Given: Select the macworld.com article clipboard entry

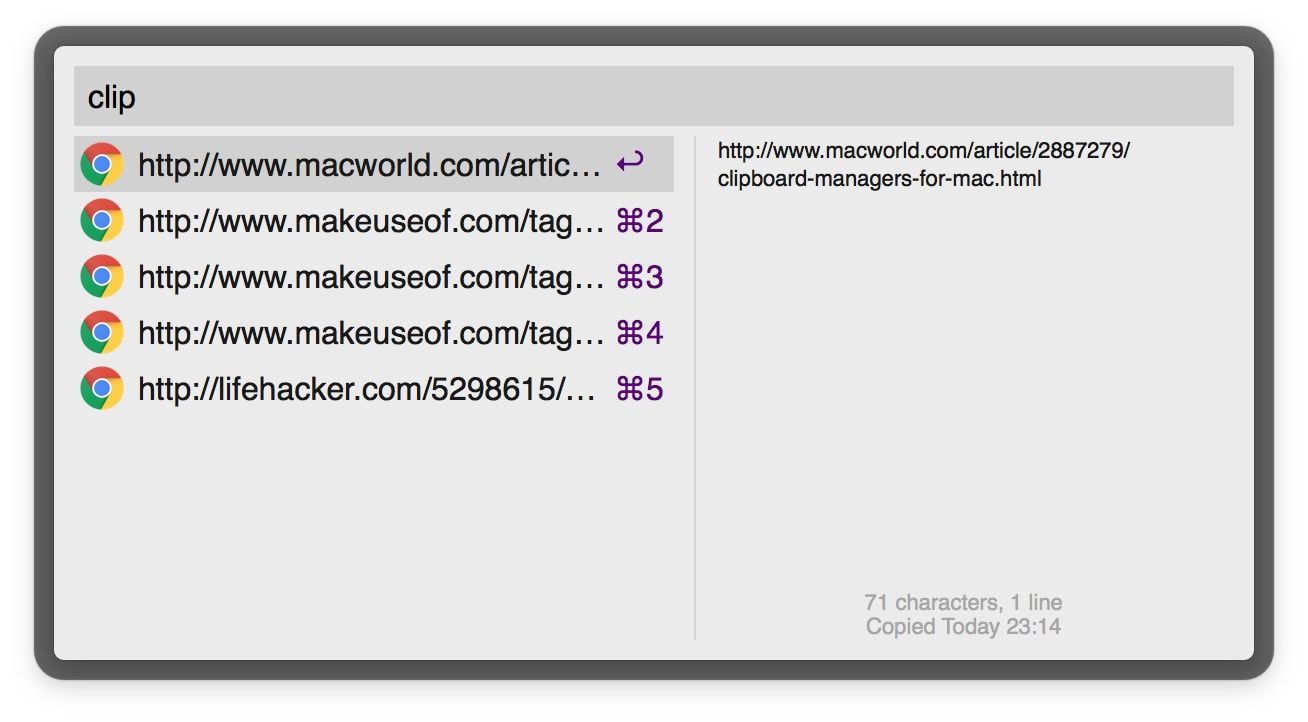Looking at the screenshot, I should click(x=374, y=164).
